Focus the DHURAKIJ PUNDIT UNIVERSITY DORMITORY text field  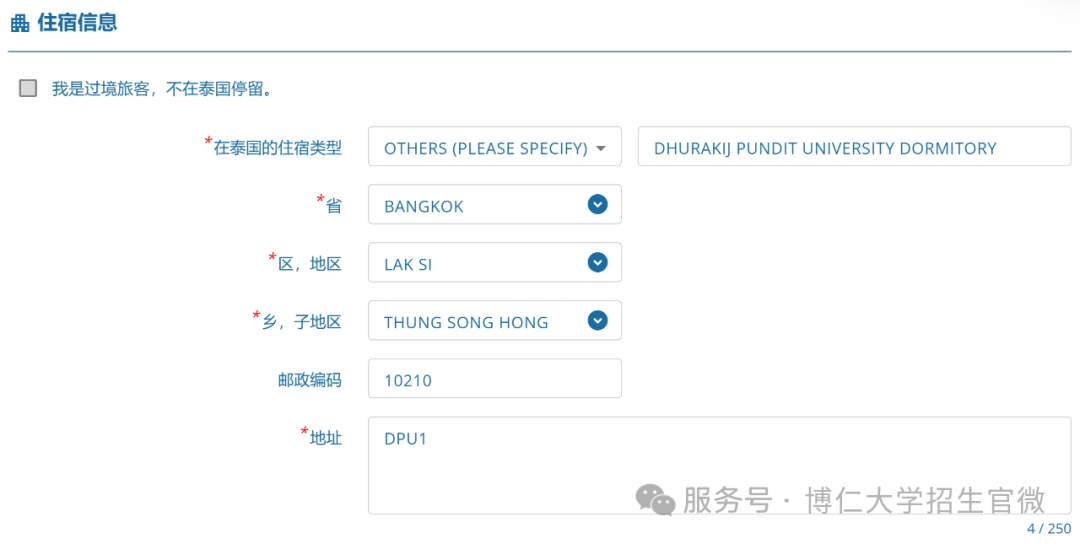click(x=854, y=146)
